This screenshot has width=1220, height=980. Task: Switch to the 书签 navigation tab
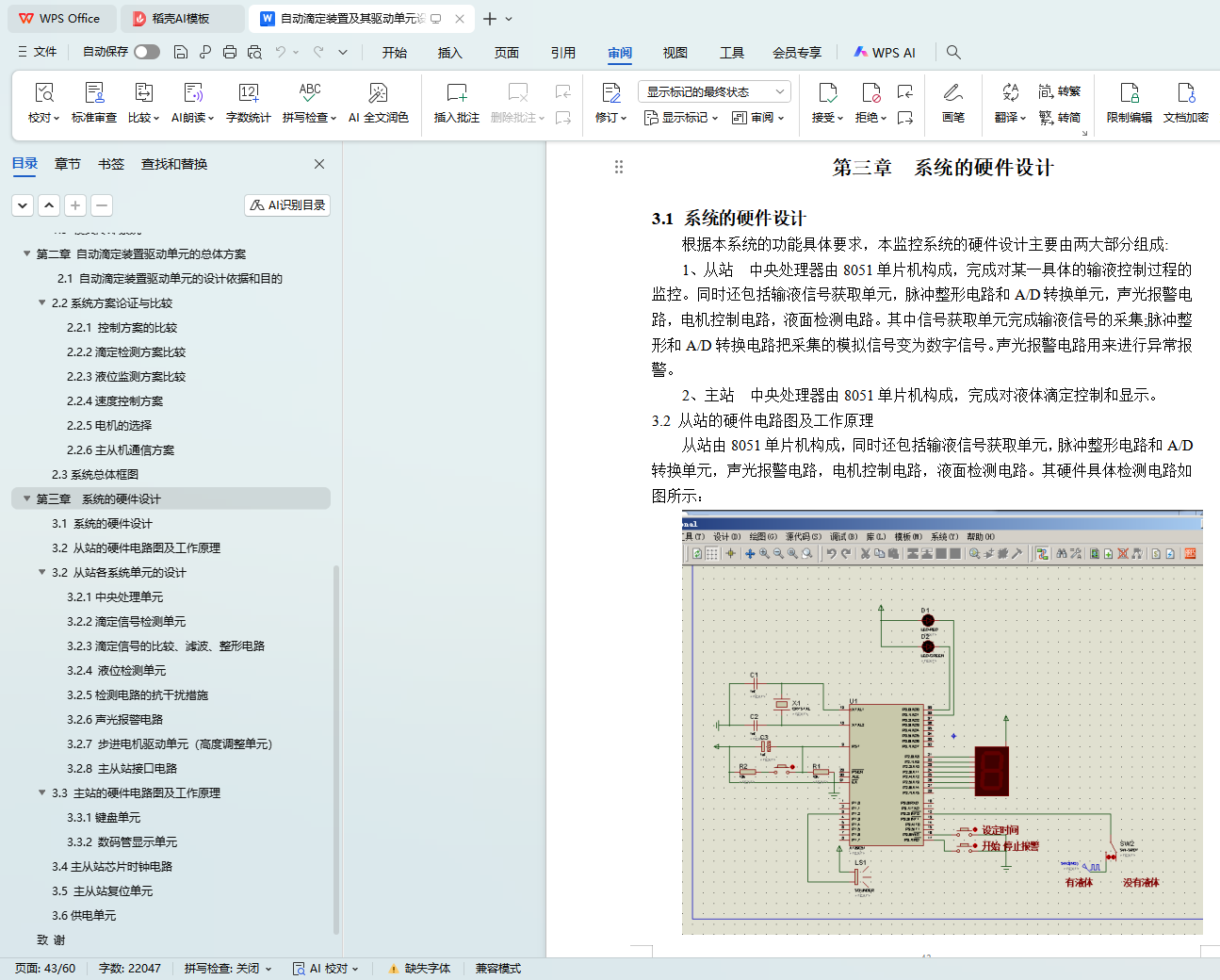click(x=111, y=164)
